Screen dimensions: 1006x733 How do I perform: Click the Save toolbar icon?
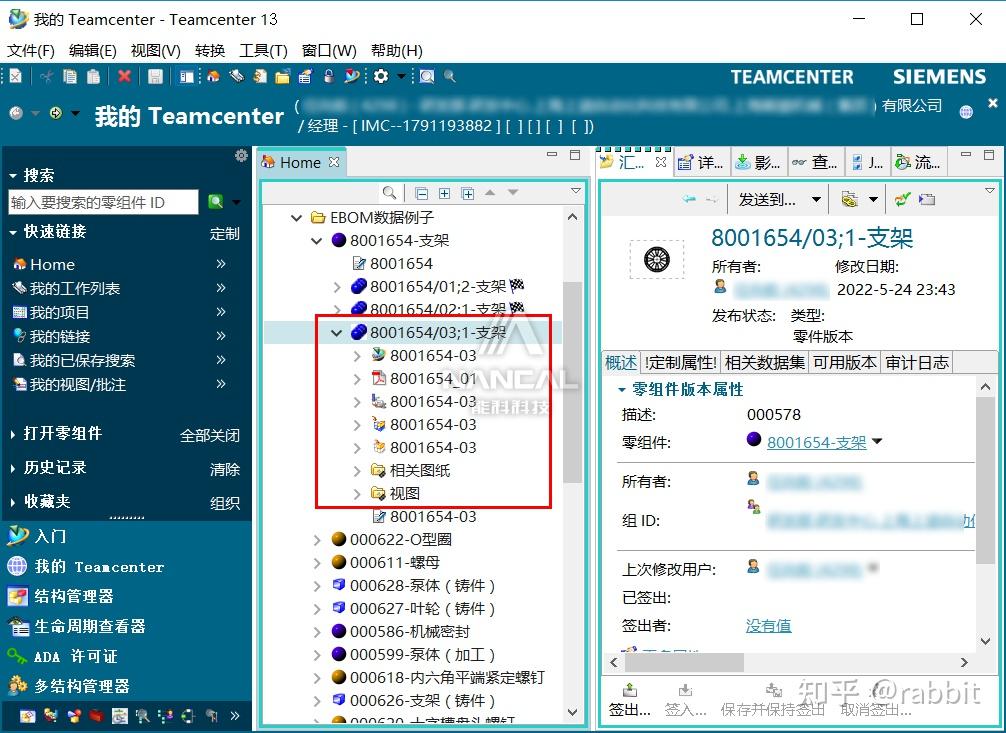pyautogui.click(x=155, y=76)
